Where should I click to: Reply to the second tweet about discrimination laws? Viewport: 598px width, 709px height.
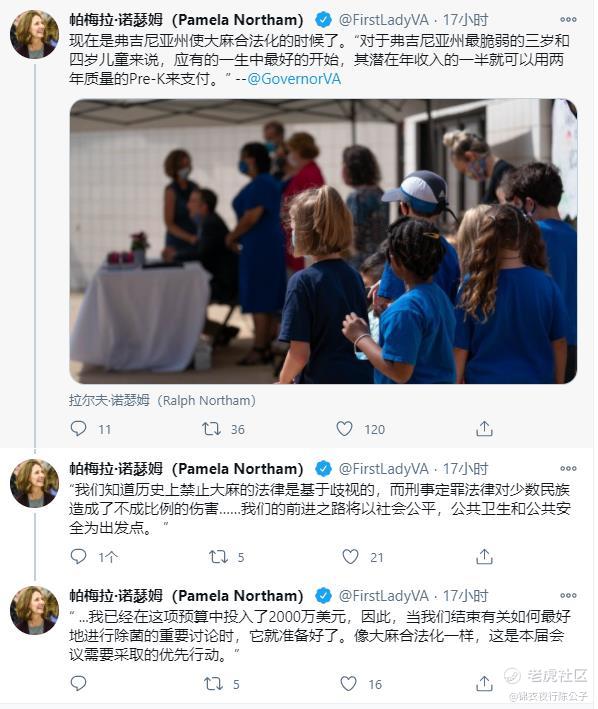coord(78,556)
